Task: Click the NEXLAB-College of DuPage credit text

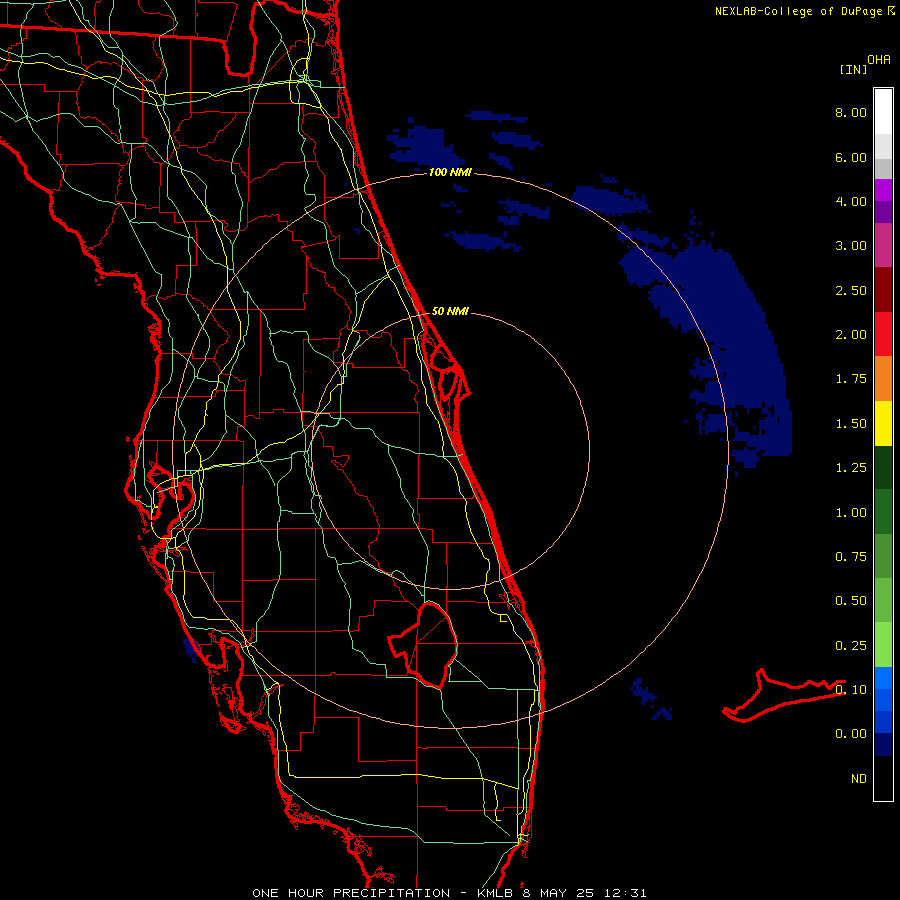Action: (804, 11)
